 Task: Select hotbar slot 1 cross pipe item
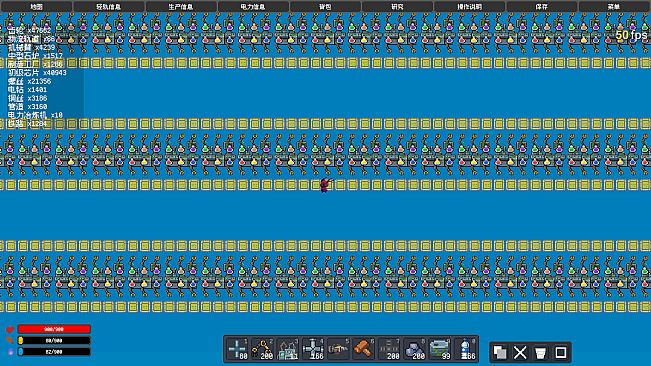237,349
